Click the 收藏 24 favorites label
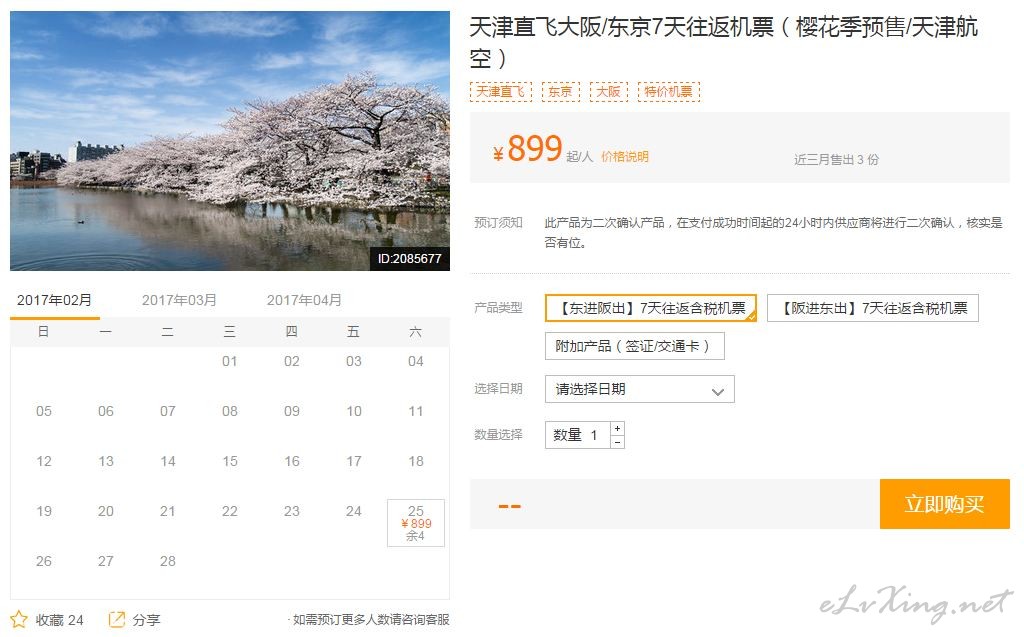Viewport: 1024px width, 637px height. tap(59, 620)
